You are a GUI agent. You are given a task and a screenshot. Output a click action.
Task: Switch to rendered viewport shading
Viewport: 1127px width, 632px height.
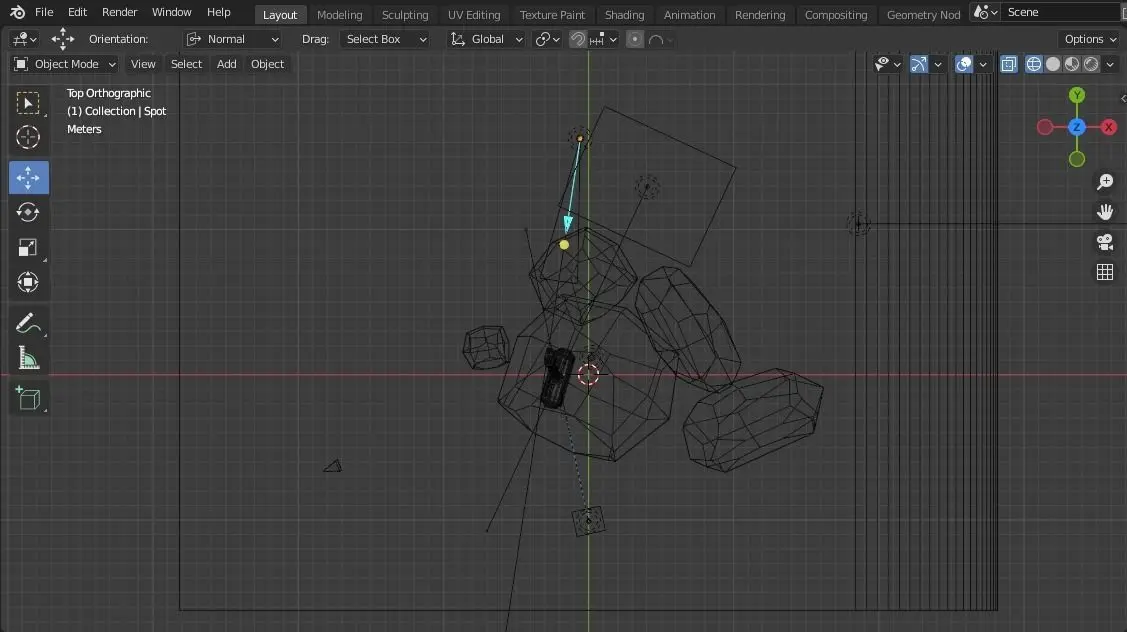(x=1091, y=64)
